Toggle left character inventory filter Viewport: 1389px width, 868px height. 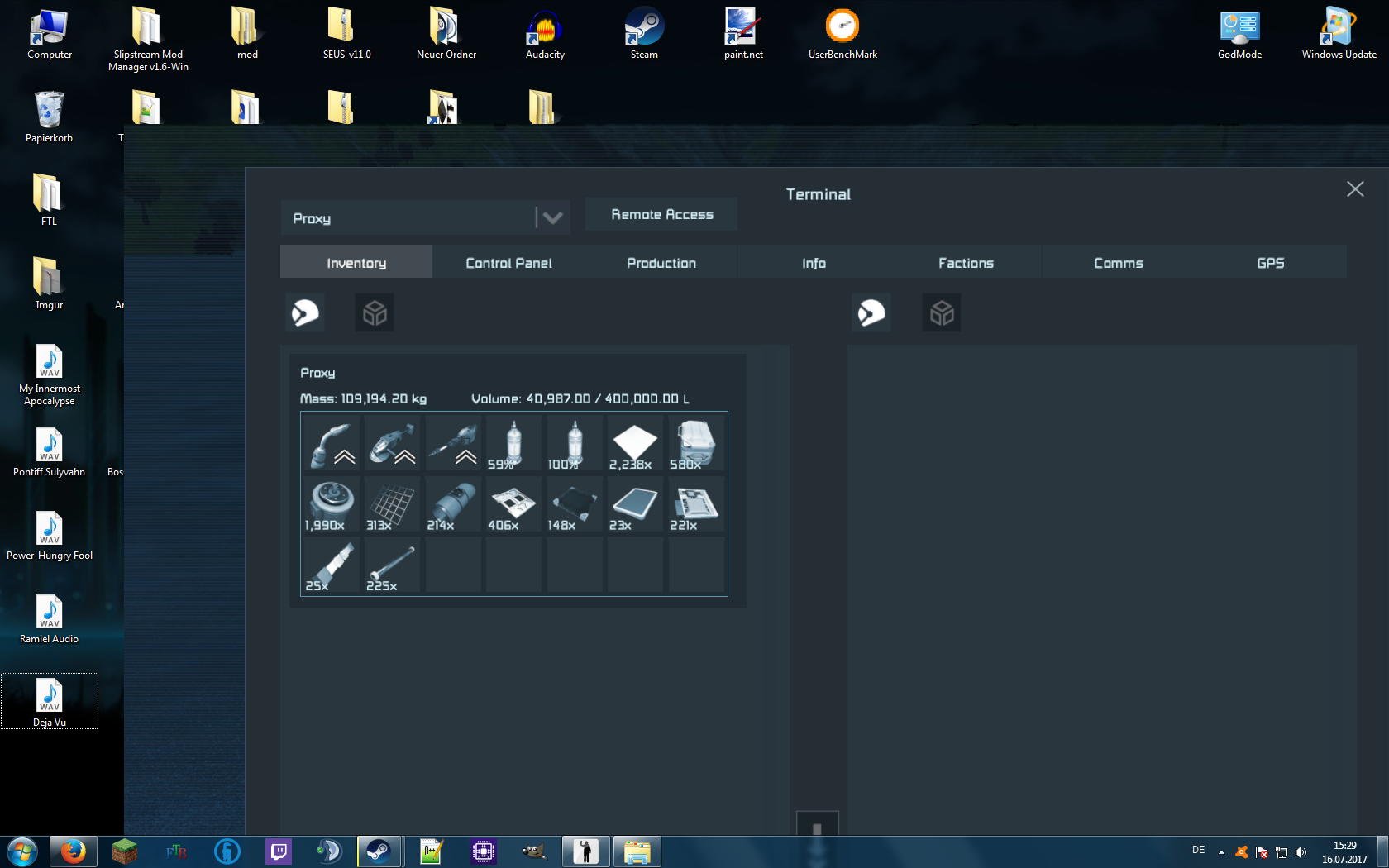click(305, 312)
